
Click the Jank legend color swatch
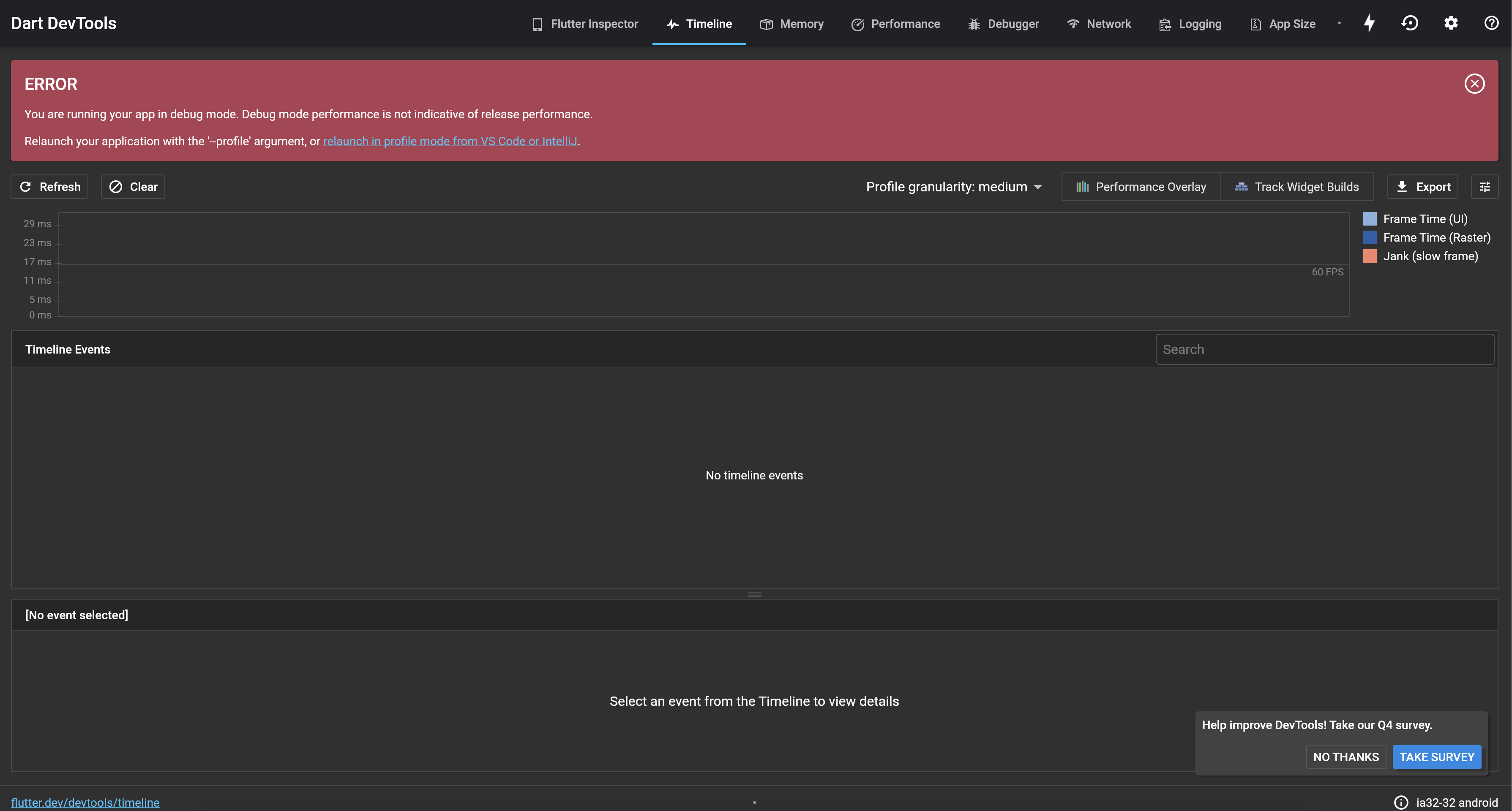[x=1370, y=256]
